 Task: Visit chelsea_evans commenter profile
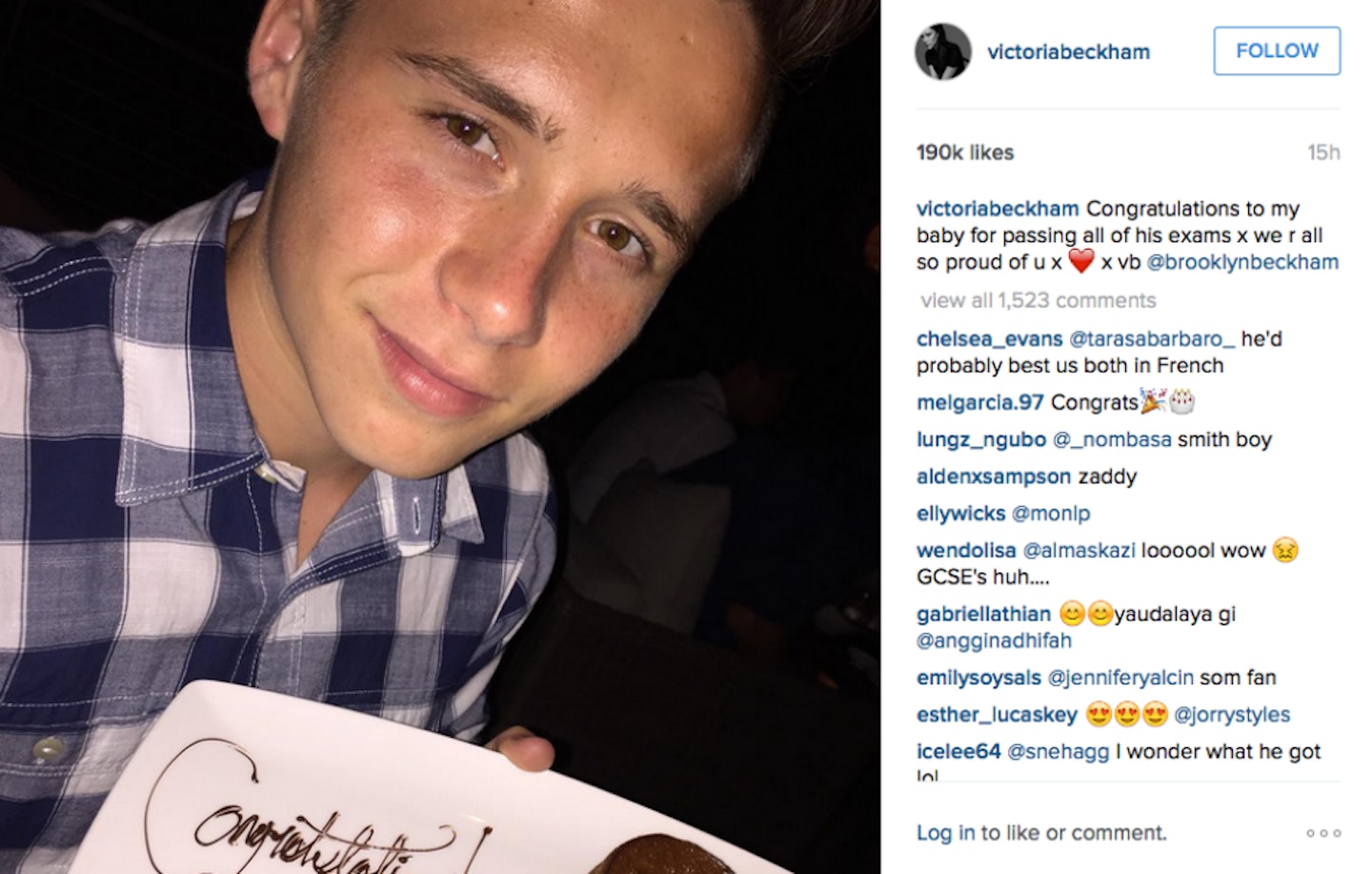[x=989, y=339]
